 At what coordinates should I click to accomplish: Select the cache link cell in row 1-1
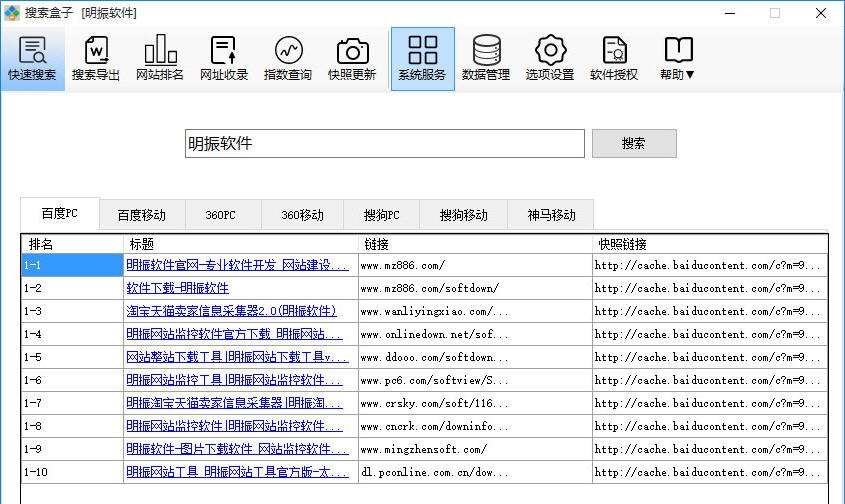tap(710, 265)
